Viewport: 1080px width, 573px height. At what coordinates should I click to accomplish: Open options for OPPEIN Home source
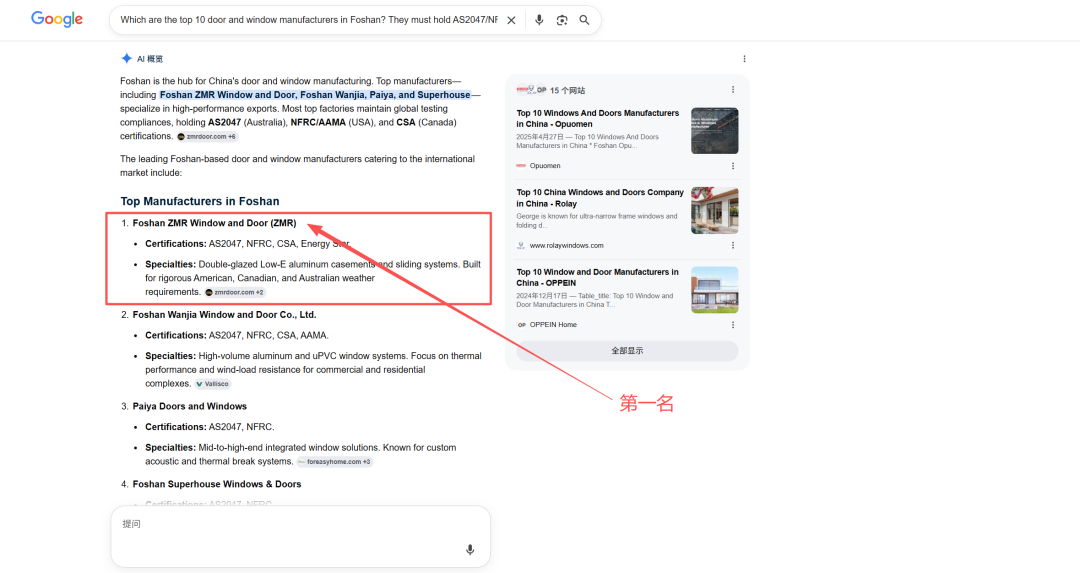733,325
